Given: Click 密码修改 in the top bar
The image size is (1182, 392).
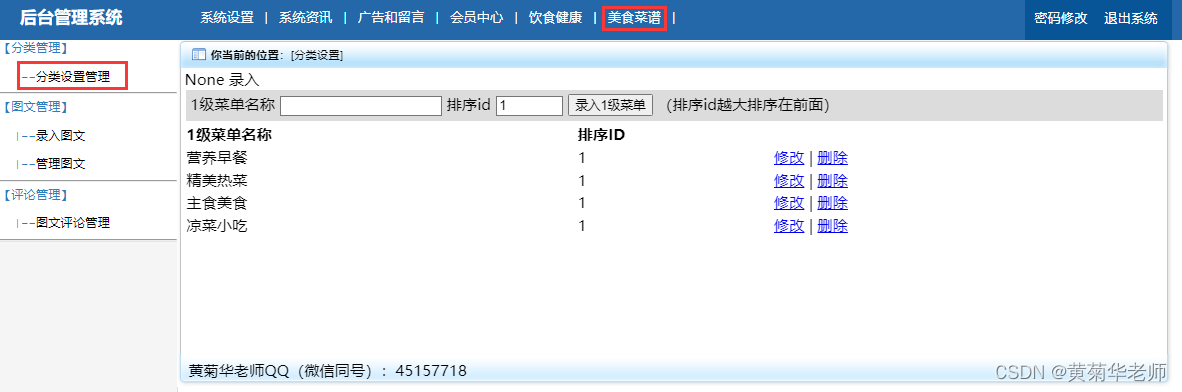Looking at the screenshot, I should pos(1061,19).
